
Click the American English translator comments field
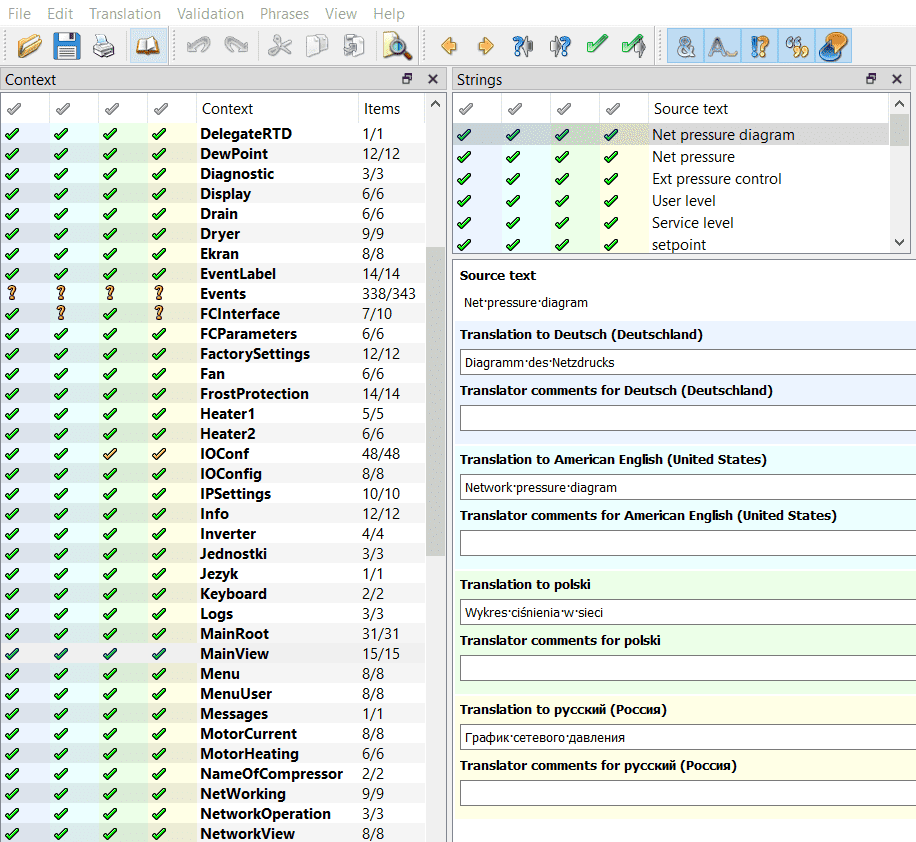tap(688, 543)
